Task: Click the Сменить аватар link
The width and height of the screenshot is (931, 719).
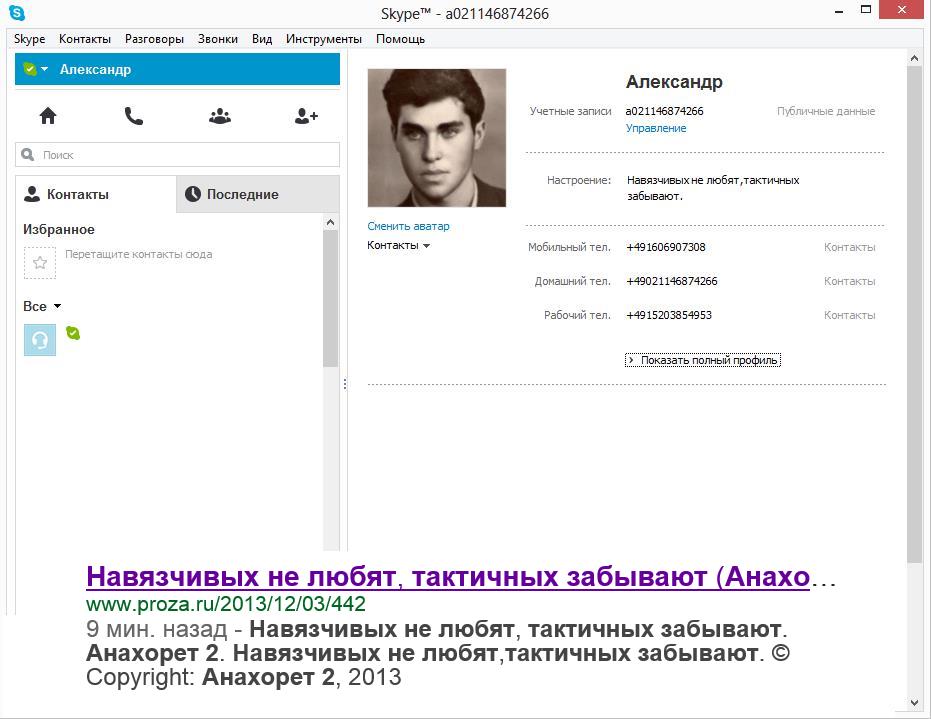Action: [x=408, y=226]
